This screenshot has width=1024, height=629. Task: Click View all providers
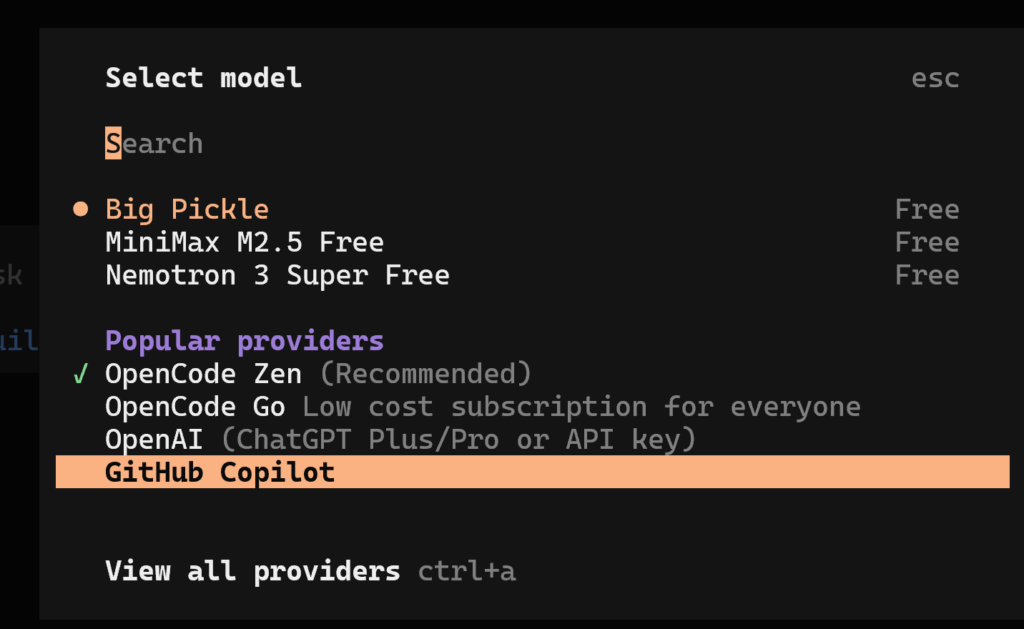tap(252, 571)
